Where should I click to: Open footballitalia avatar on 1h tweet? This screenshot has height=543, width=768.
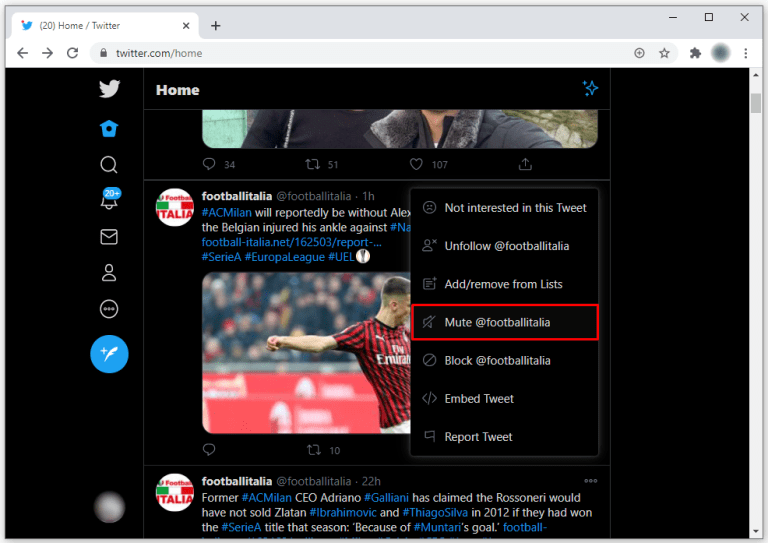tap(175, 208)
